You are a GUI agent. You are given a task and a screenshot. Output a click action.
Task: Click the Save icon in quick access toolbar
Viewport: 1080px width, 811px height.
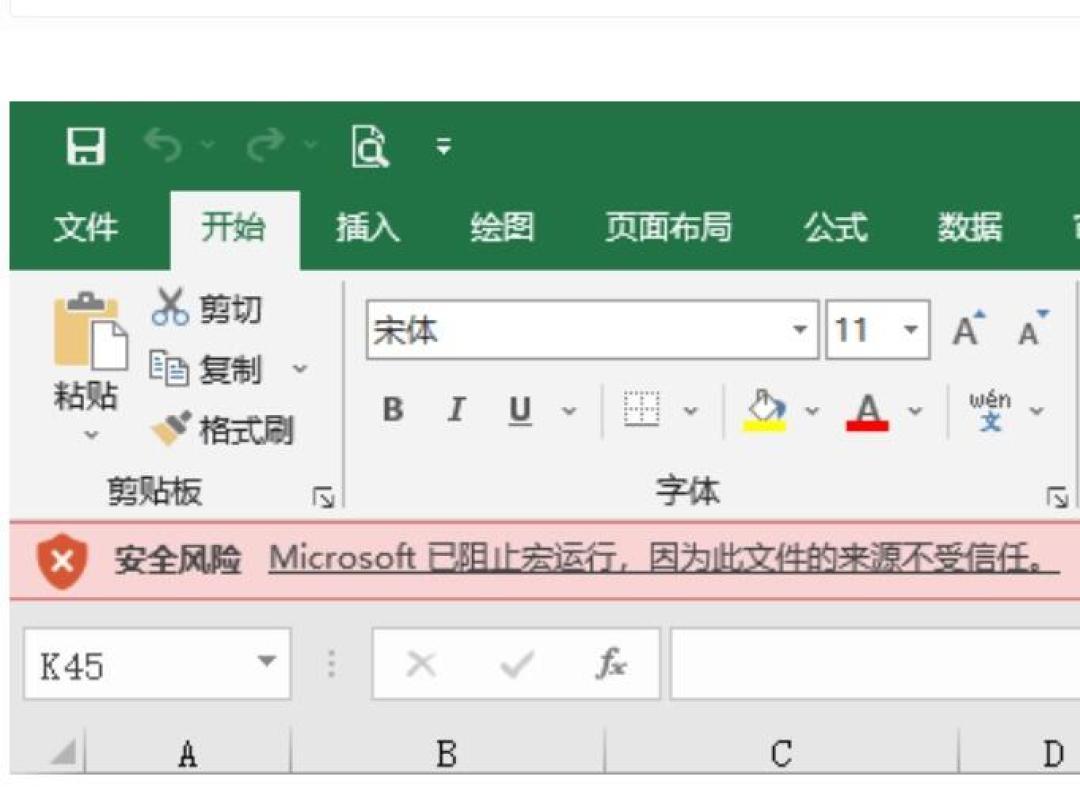point(85,146)
